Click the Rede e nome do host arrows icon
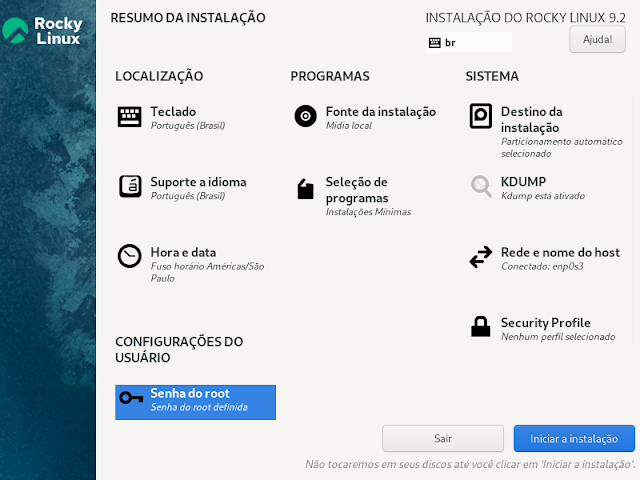Viewport: 640px width, 480px height. (x=480, y=257)
